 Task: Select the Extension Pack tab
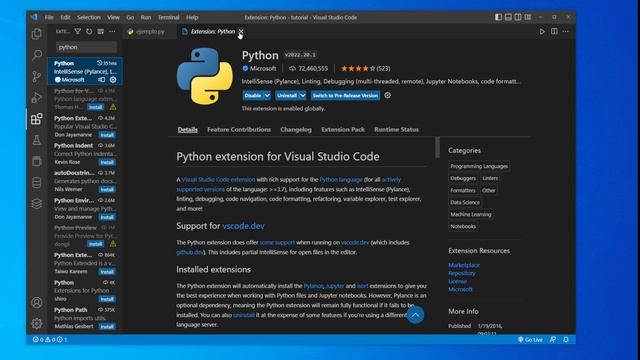point(343,129)
